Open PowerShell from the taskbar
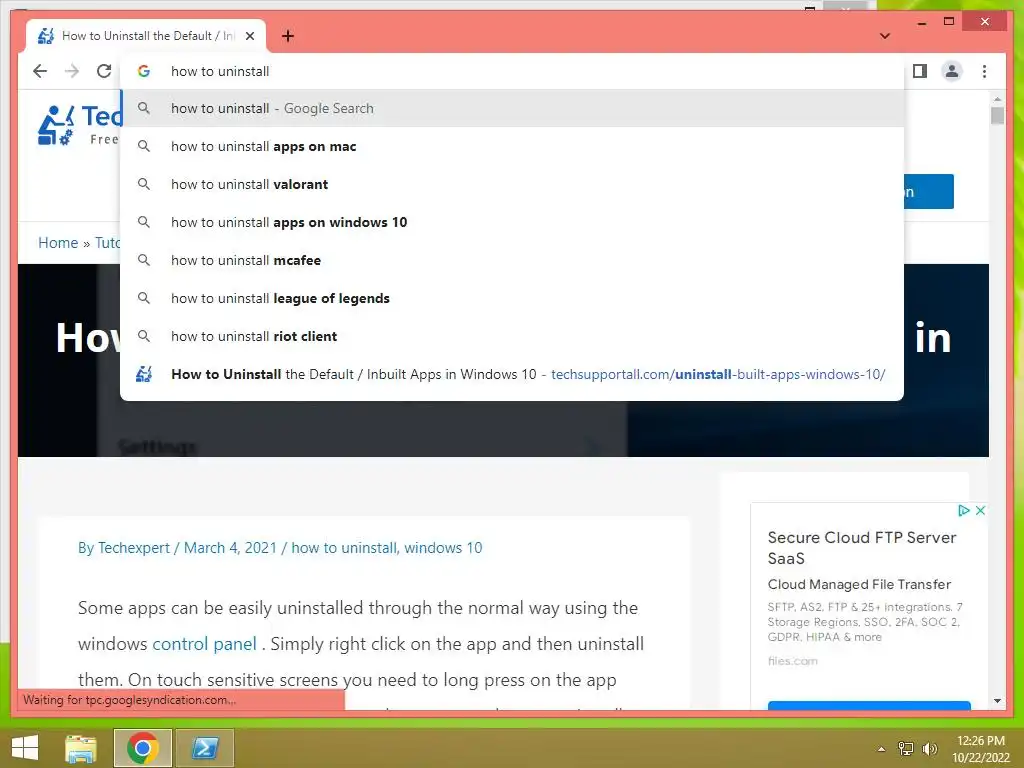 click(x=204, y=748)
